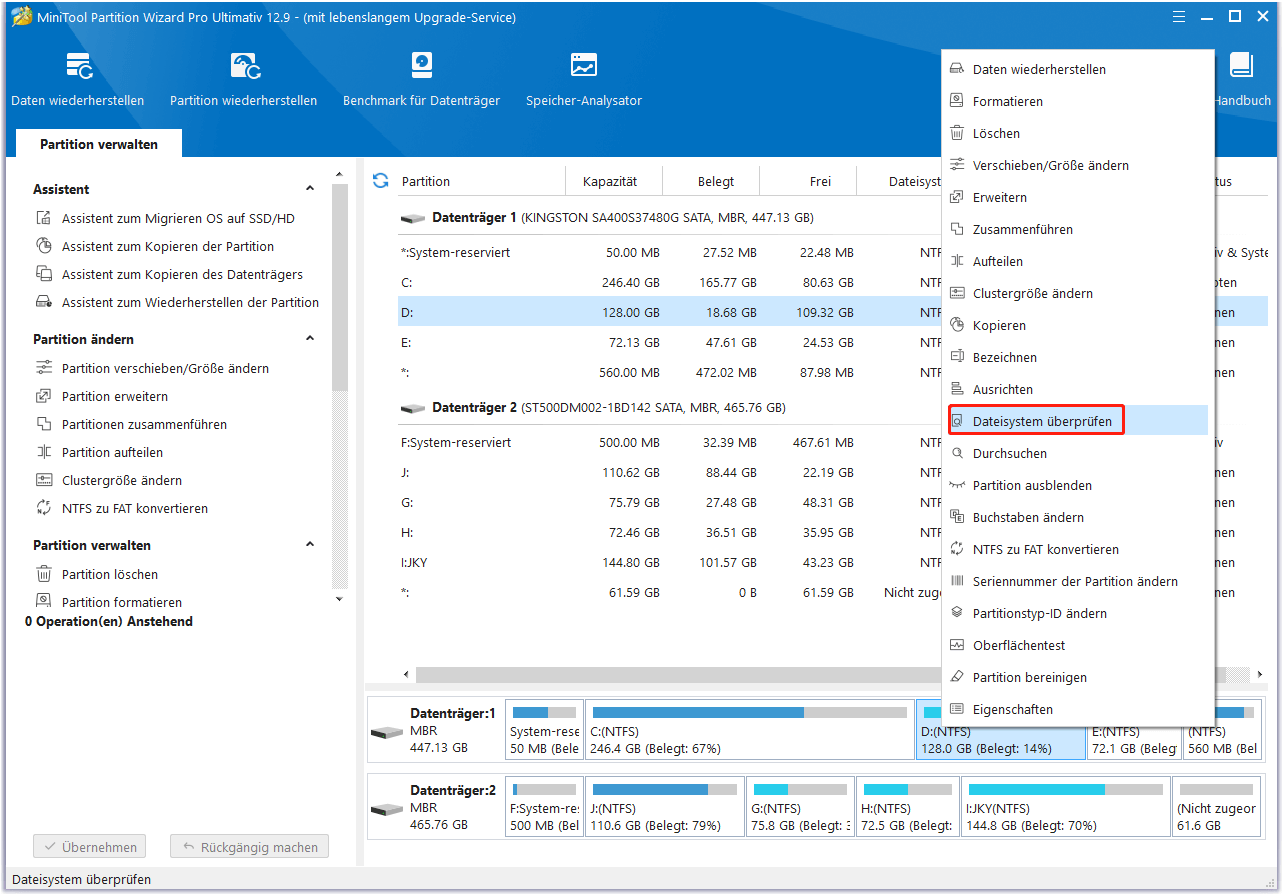The height and width of the screenshot is (894, 1282).
Task: Collapse the Assistent section
Action: (310, 189)
